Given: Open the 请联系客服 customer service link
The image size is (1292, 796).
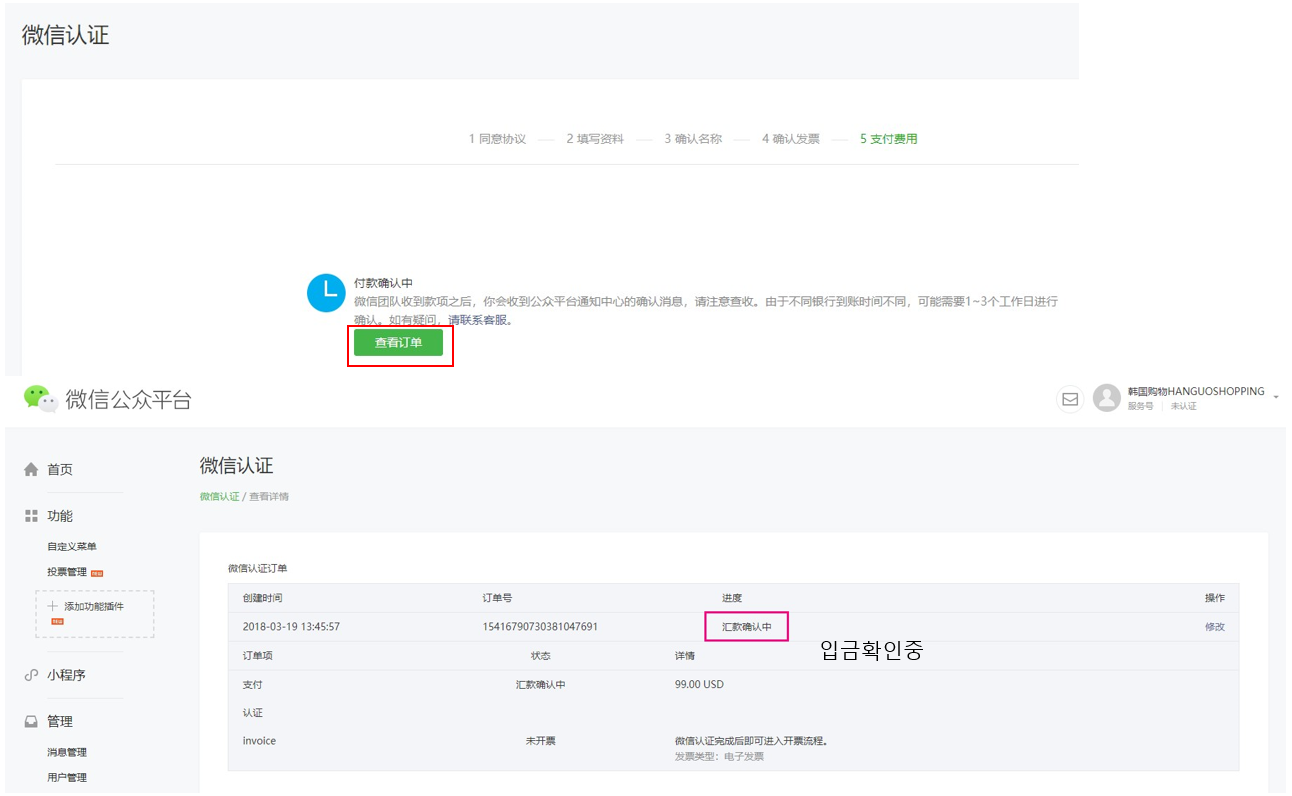Looking at the screenshot, I should 478,320.
